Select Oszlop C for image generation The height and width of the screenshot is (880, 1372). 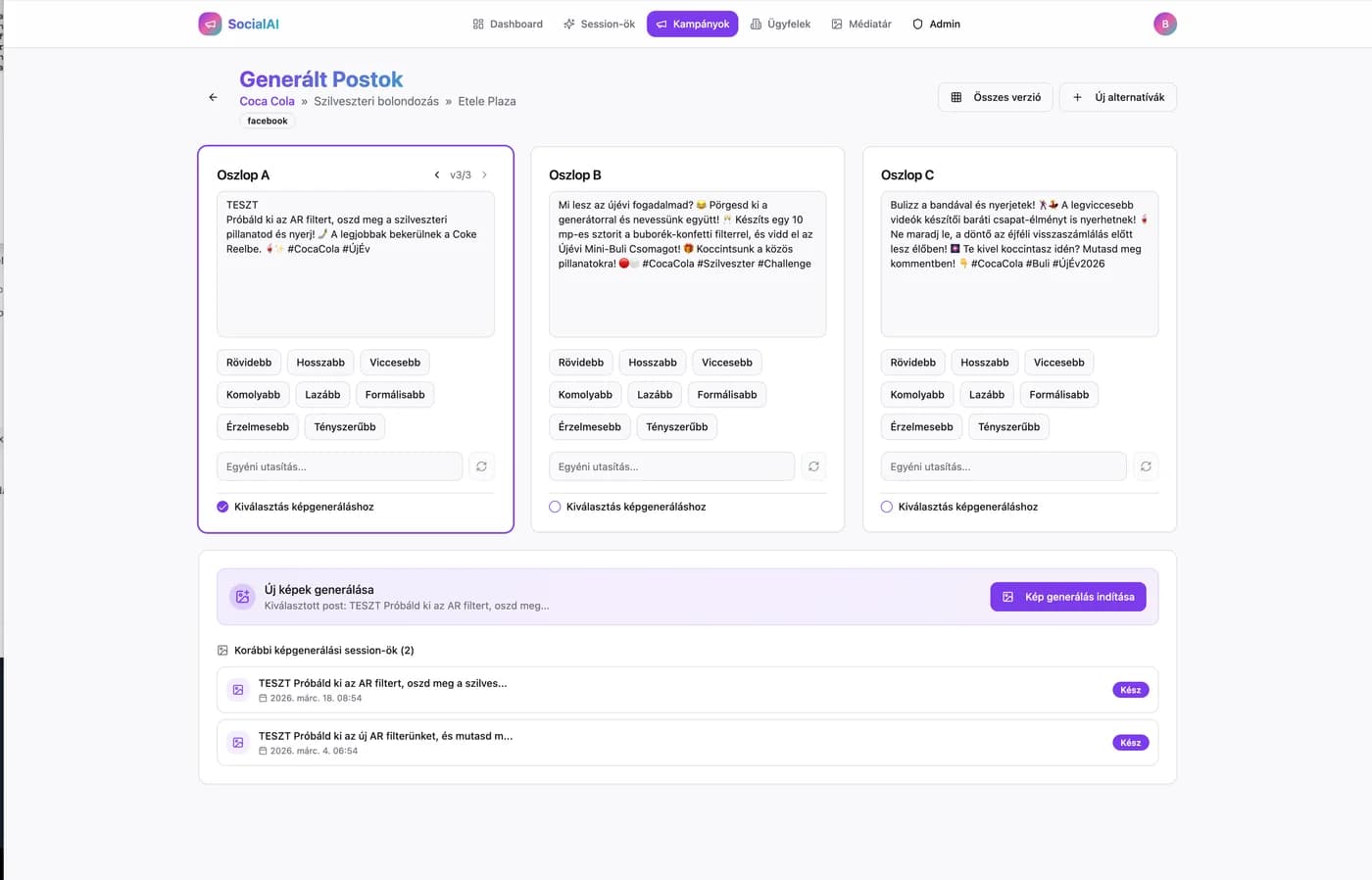coord(887,507)
